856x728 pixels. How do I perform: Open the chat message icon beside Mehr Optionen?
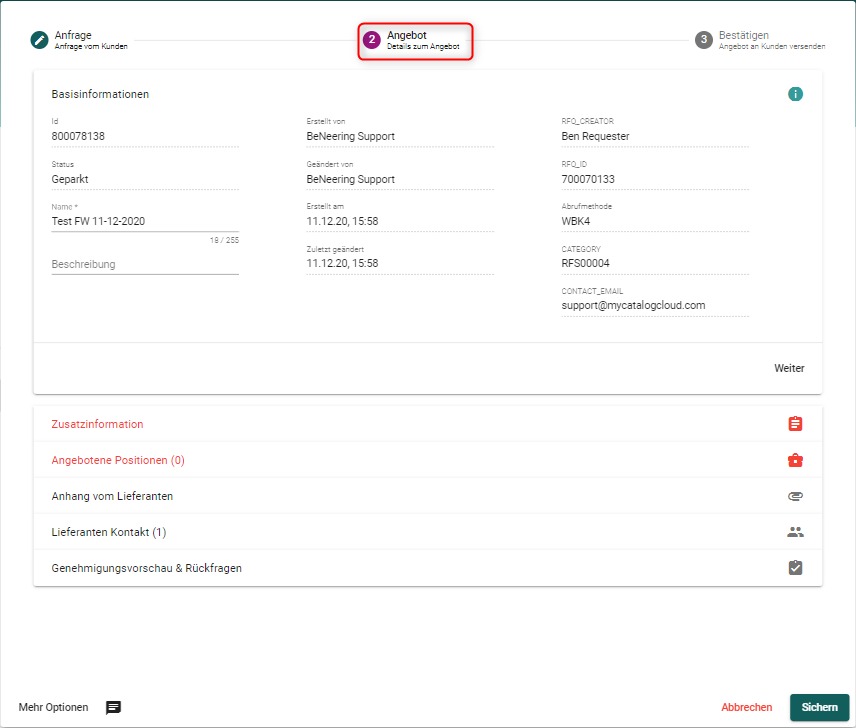coord(114,707)
